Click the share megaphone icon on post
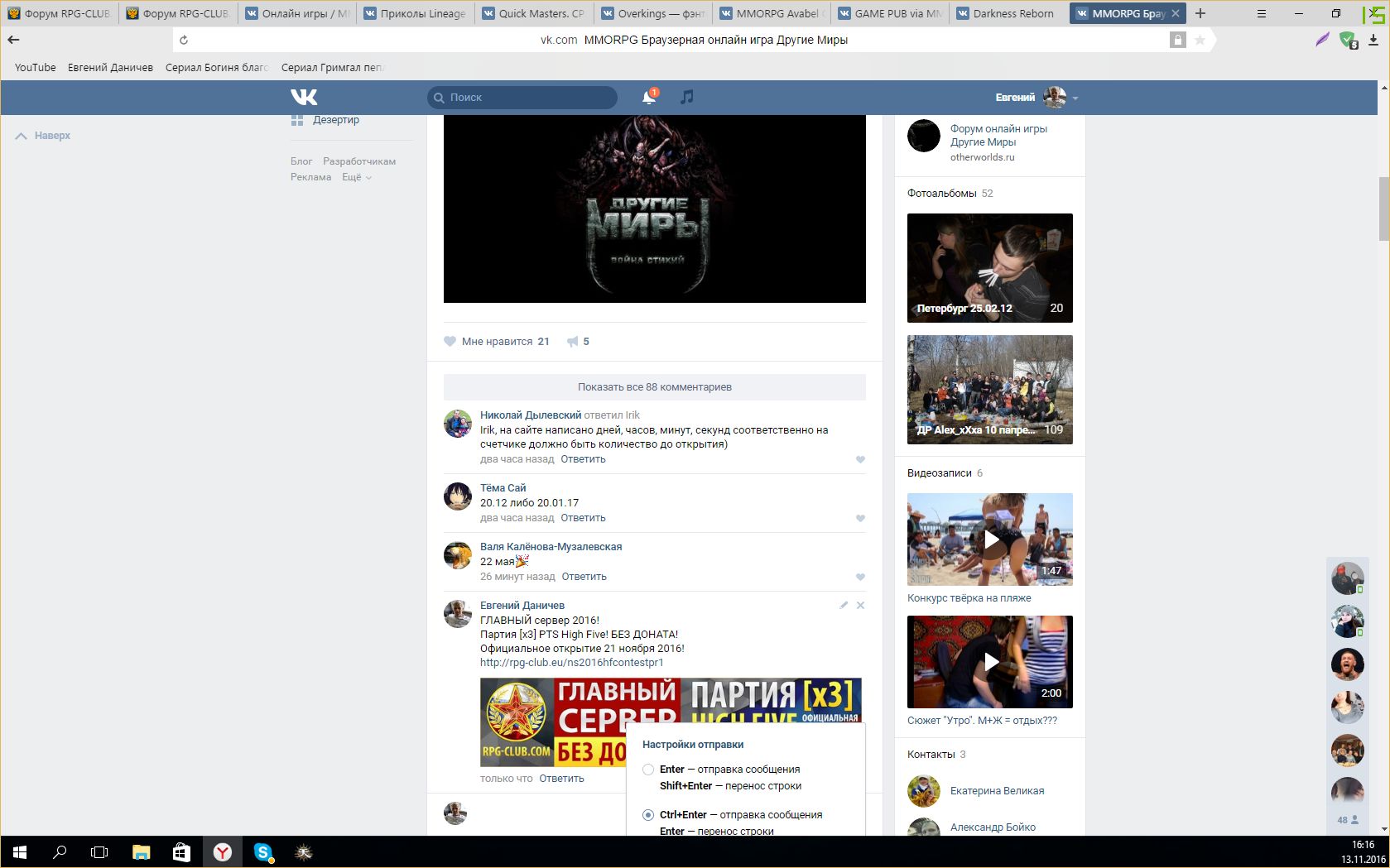The image size is (1390, 868). click(x=572, y=342)
